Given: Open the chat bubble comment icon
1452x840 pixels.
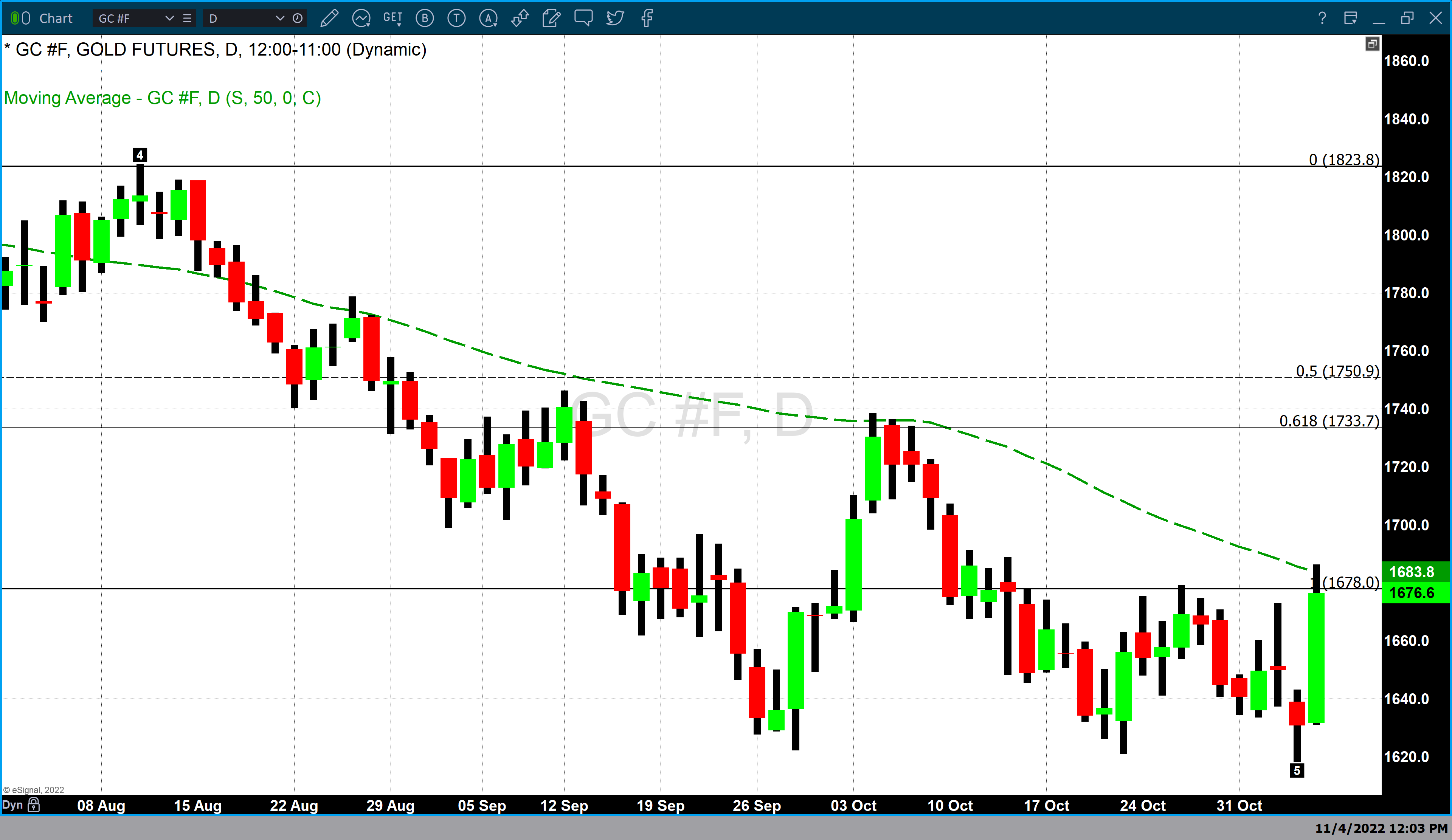Looking at the screenshot, I should (583, 19).
